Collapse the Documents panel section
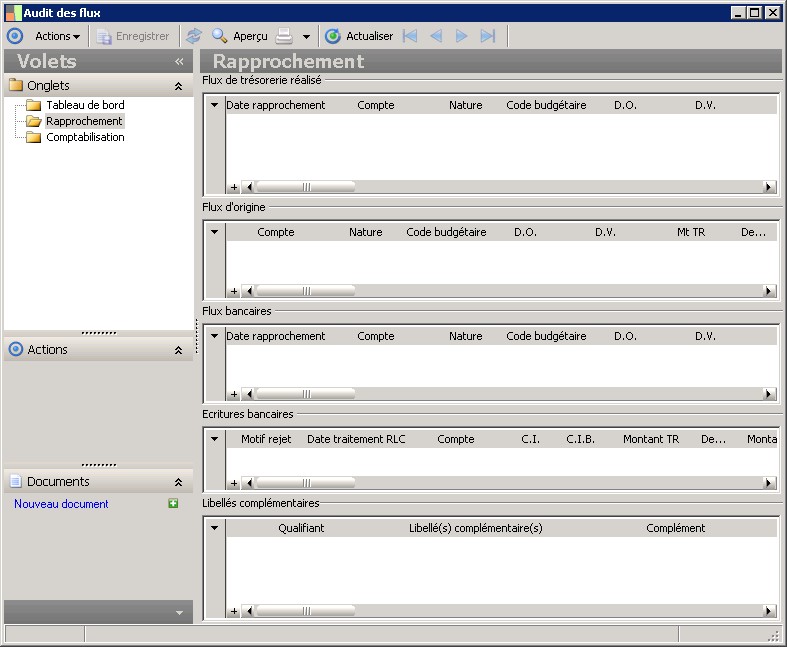 pos(178,482)
